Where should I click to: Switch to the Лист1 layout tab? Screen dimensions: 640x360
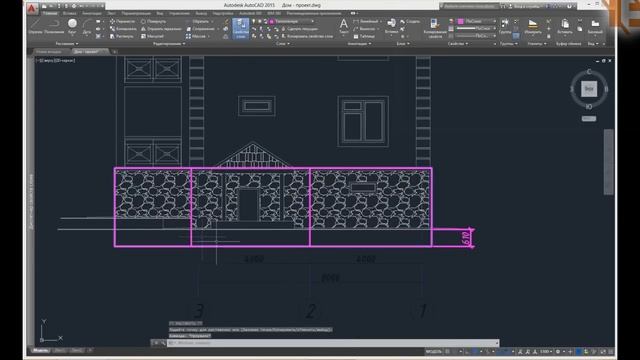coord(60,350)
